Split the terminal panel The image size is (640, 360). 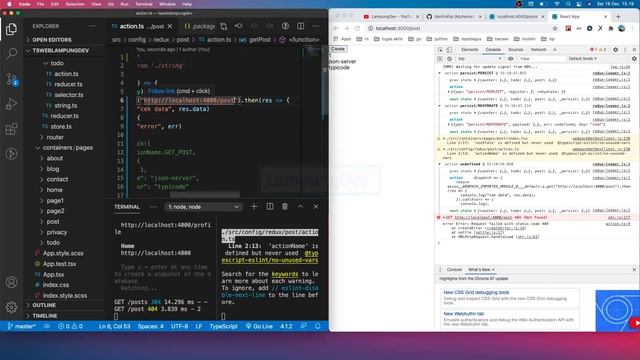pyautogui.click(x=270, y=207)
